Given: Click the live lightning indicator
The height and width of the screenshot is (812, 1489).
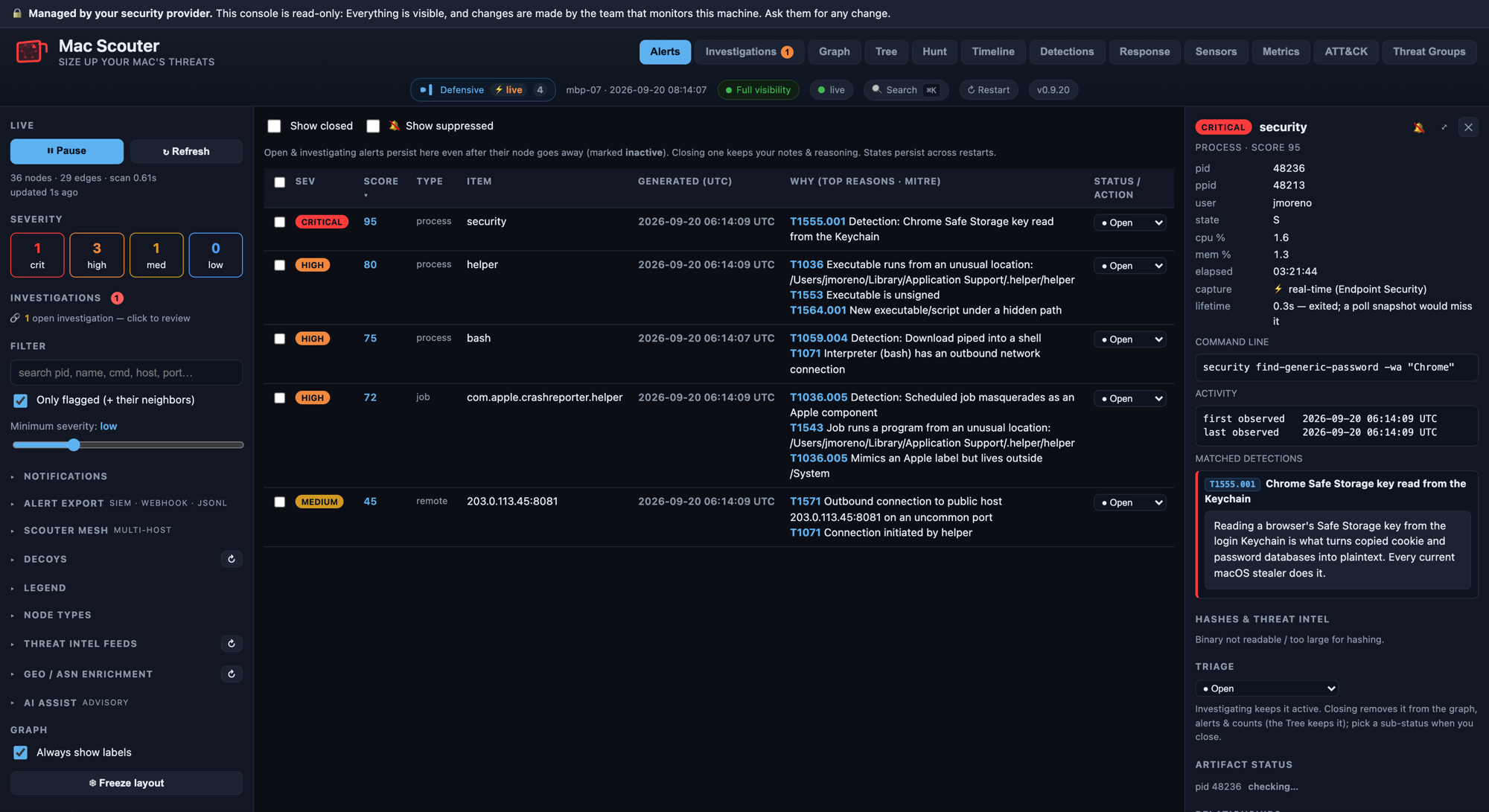Looking at the screenshot, I should (x=508, y=89).
